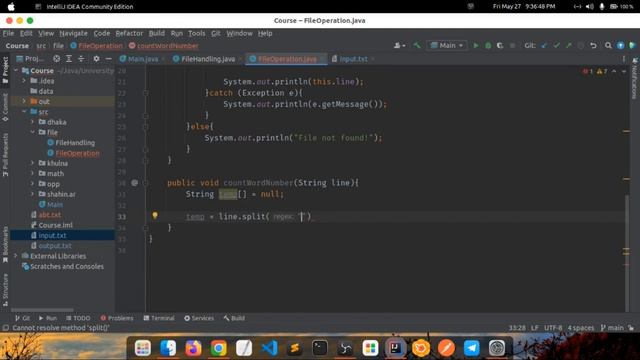640x360 pixels.
Task: Open the Navigate menu
Action: [73, 33]
